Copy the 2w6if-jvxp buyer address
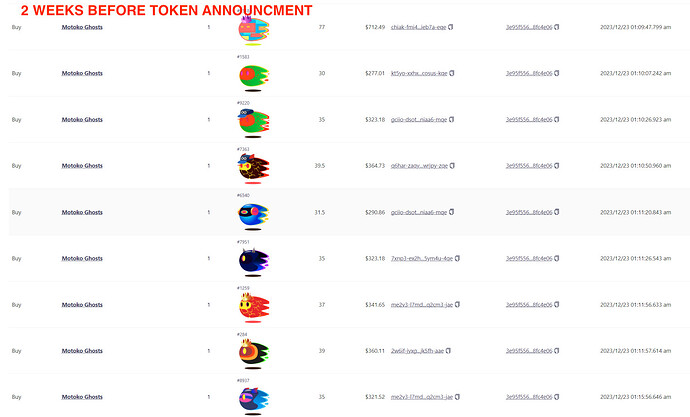690x417 pixels. tap(448, 351)
